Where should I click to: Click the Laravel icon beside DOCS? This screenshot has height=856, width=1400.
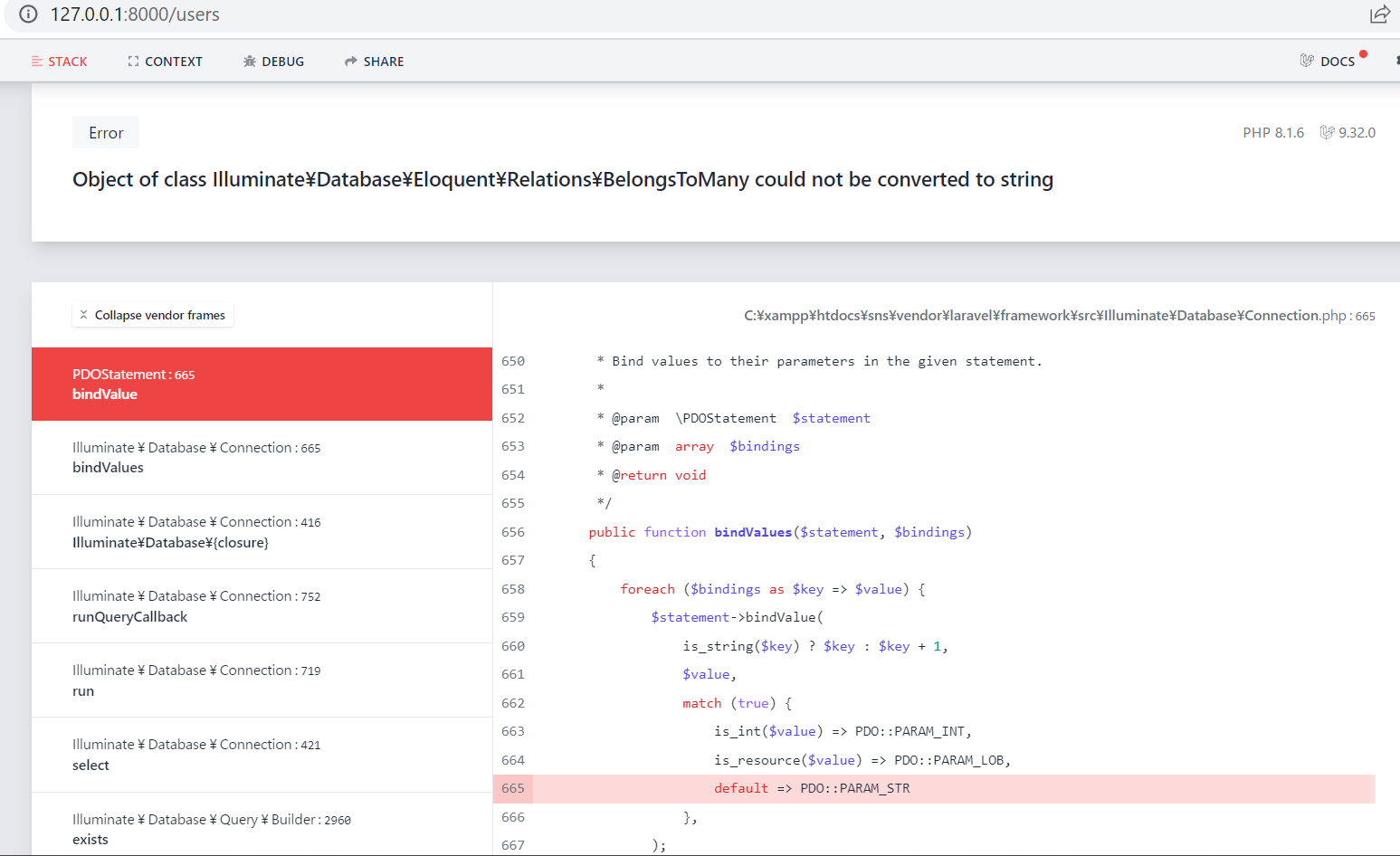(1307, 61)
